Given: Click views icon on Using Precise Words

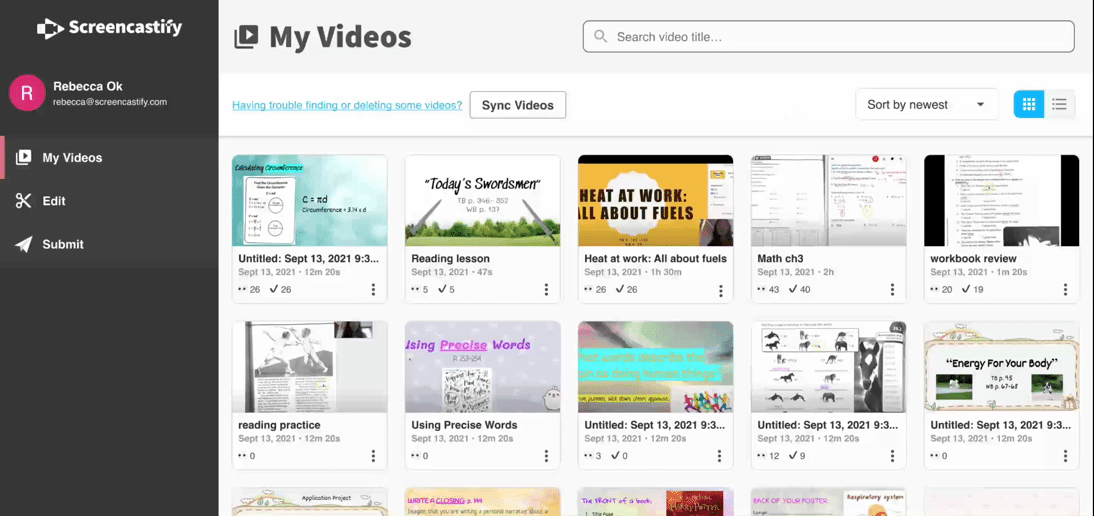Looking at the screenshot, I should [416, 456].
